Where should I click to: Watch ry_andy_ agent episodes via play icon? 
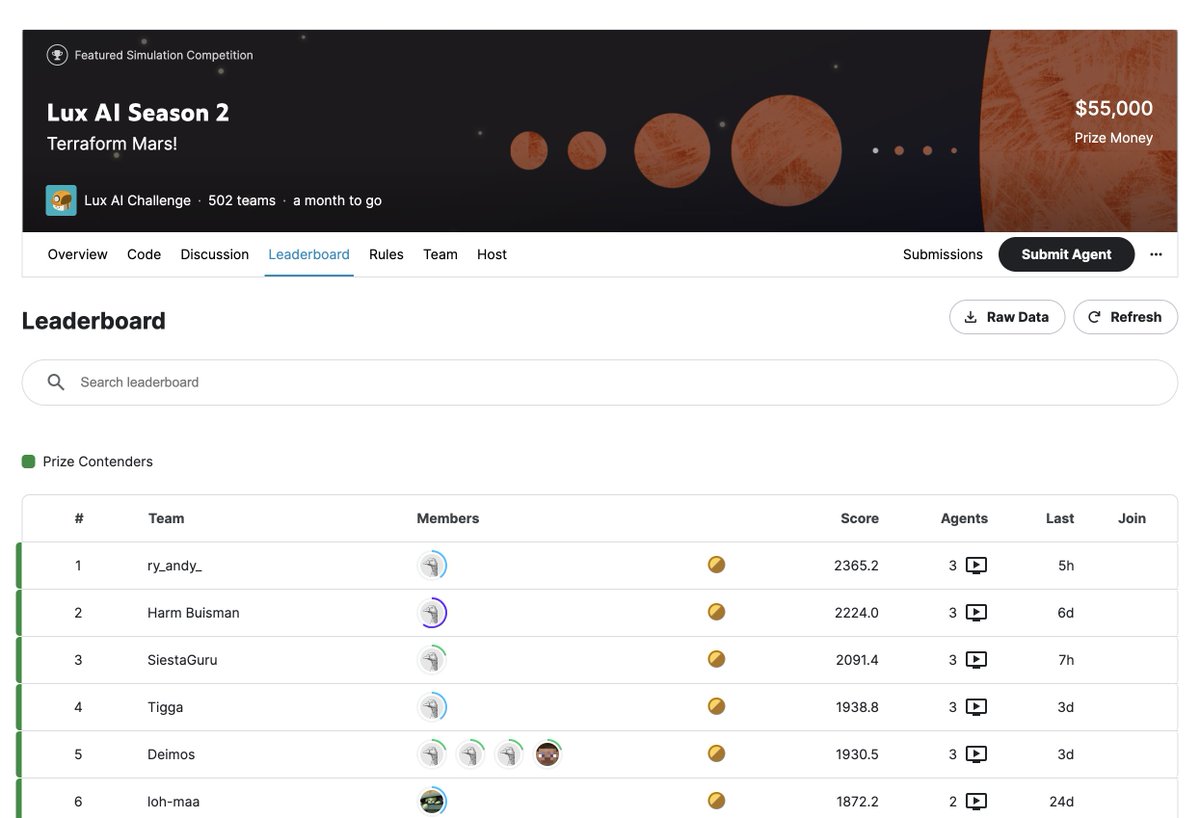tap(976, 566)
